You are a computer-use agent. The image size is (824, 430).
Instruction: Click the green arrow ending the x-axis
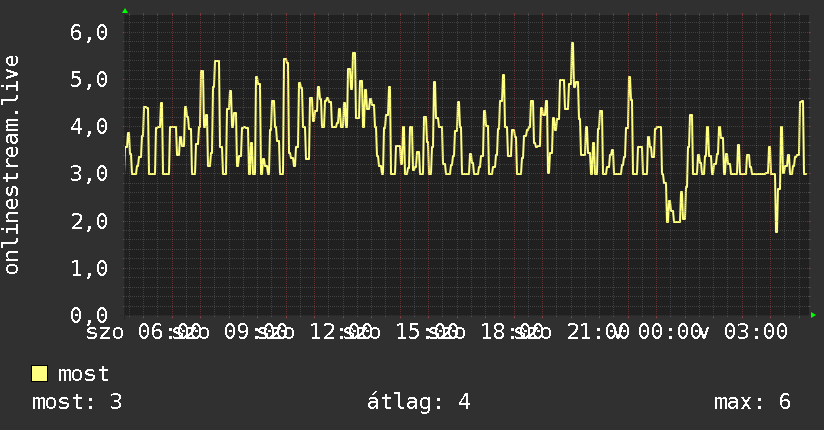pyautogui.click(x=813, y=315)
